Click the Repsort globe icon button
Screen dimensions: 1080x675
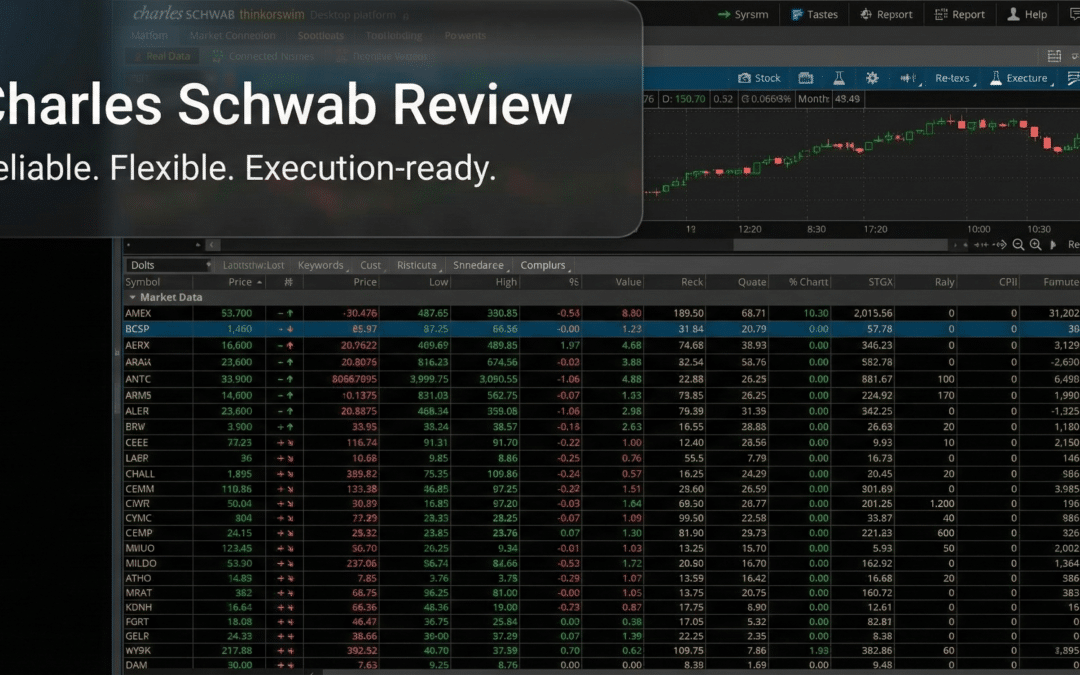point(886,14)
